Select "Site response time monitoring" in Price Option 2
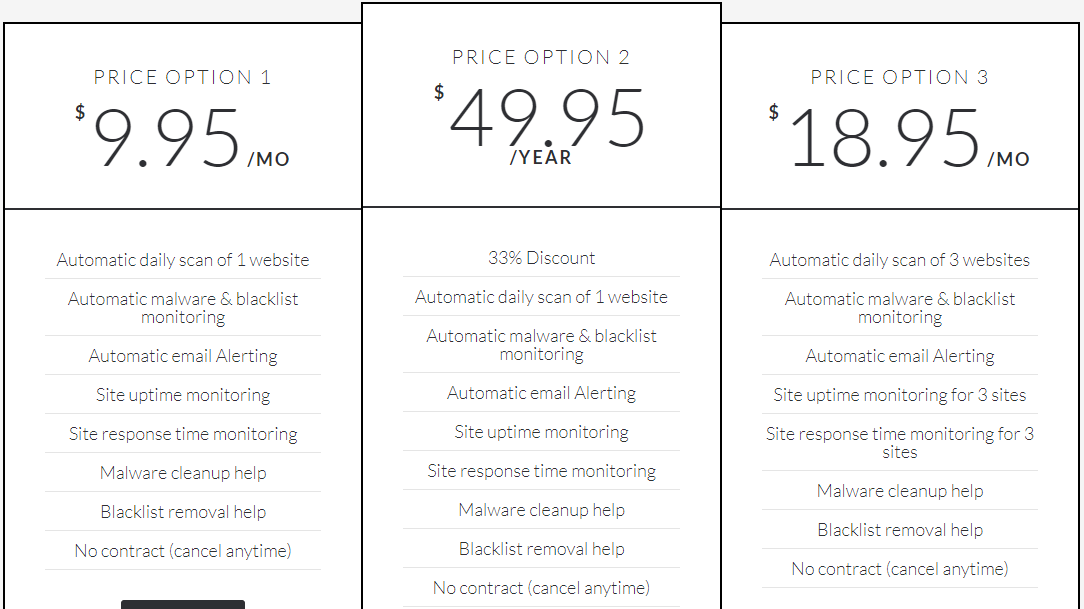 541,471
